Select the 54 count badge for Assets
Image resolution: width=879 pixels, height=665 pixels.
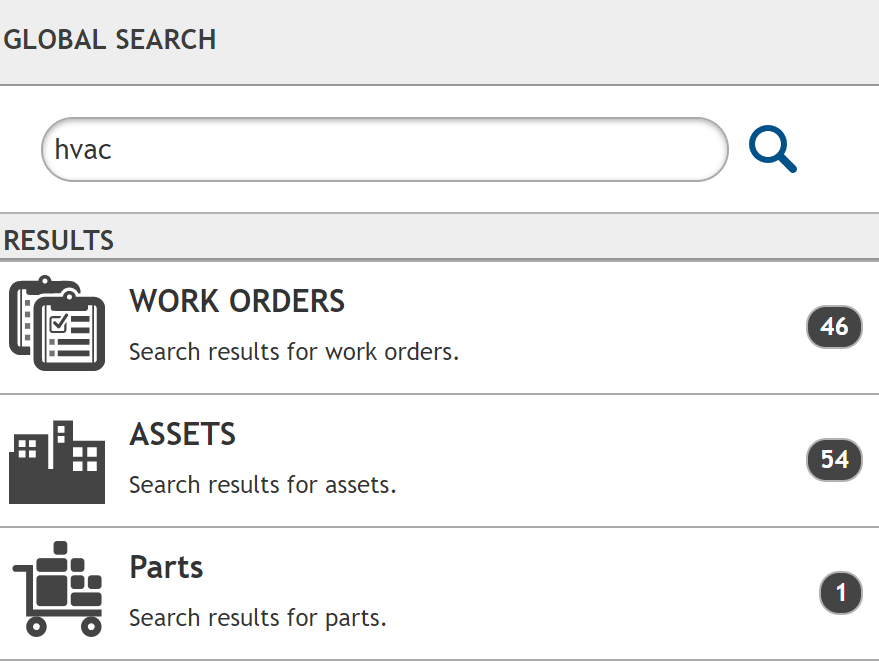(834, 460)
